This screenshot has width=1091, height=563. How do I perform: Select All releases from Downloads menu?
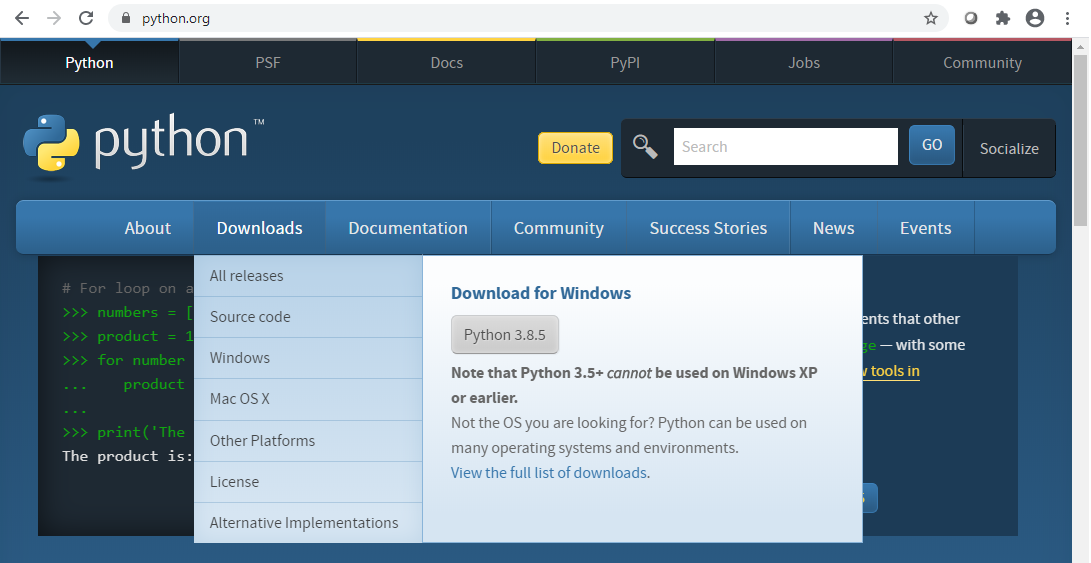point(246,276)
